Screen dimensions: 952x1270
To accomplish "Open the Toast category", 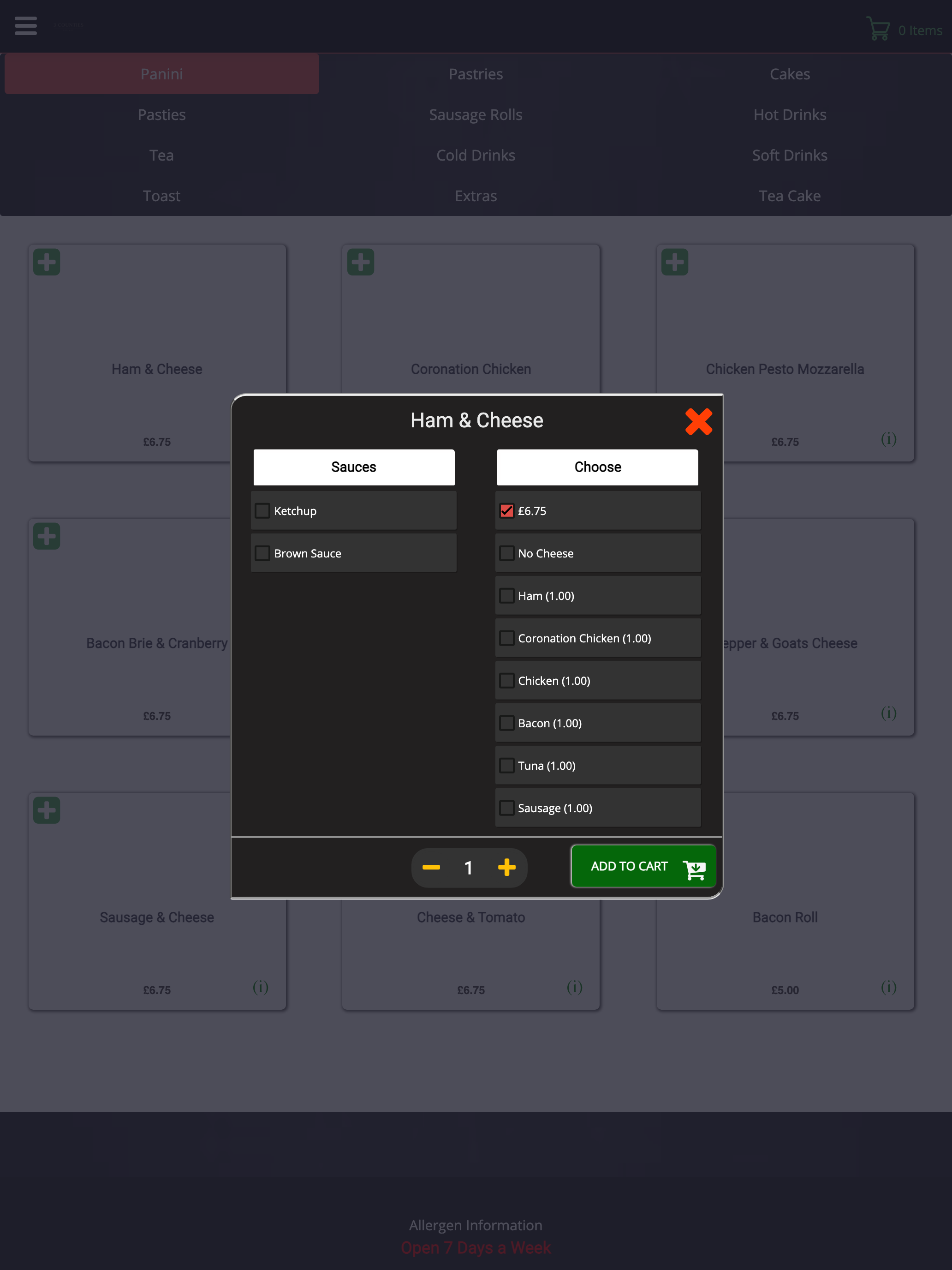I will (x=162, y=196).
